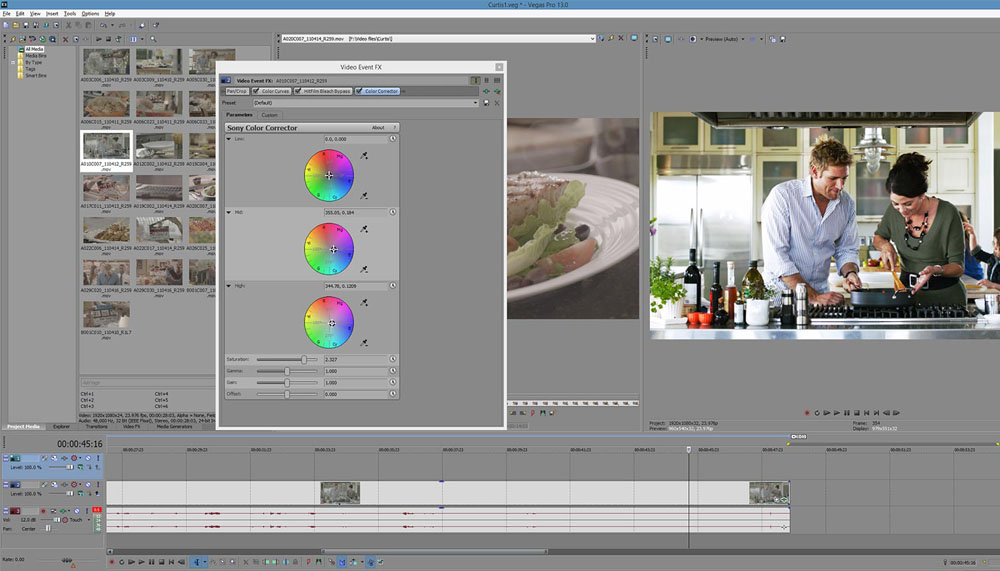Select Media Bins folder
Viewport: 1000px width, 571px height.
[36, 56]
